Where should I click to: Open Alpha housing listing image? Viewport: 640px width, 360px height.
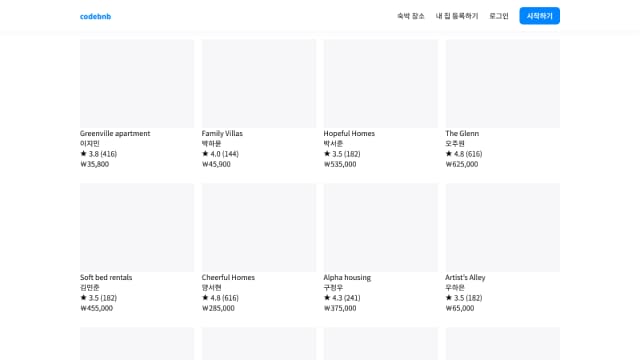pyautogui.click(x=381, y=228)
